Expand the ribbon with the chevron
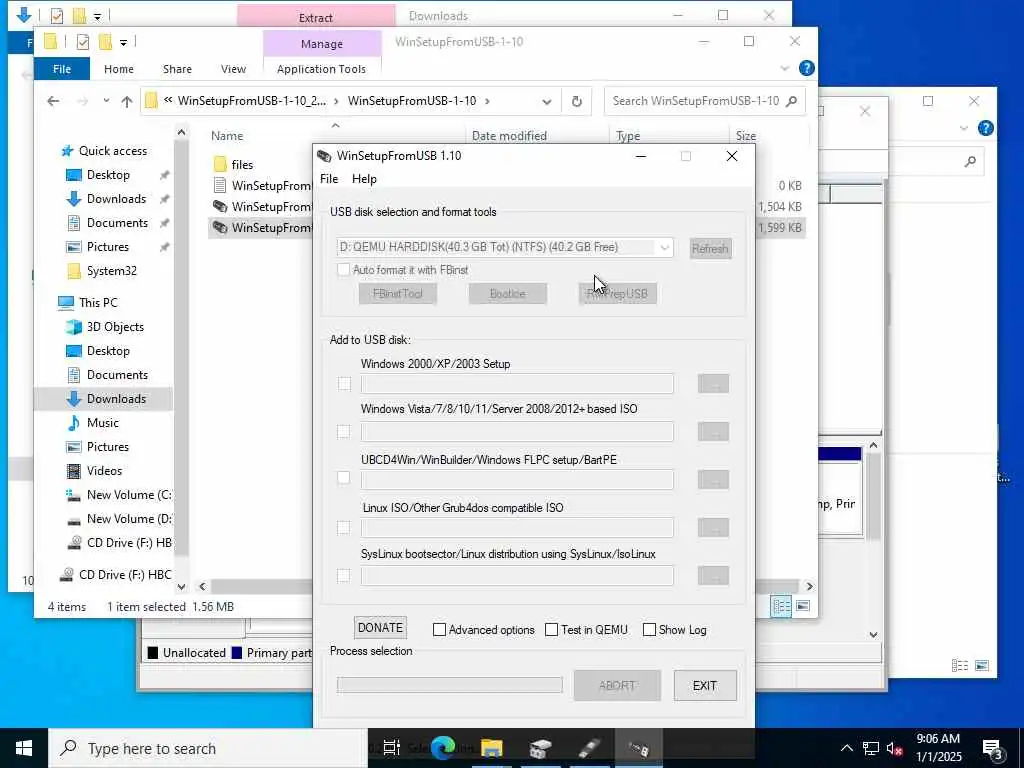Viewport: 1024px width, 768px height. point(784,69)
